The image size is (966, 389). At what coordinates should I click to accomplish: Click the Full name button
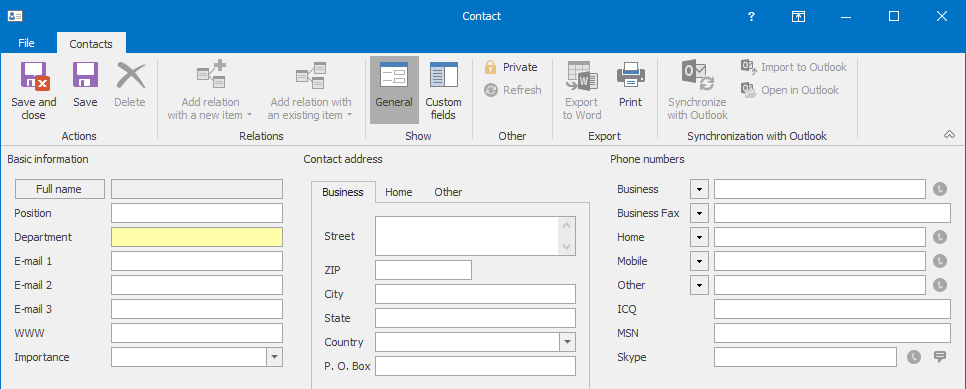[x=59, y=189]
